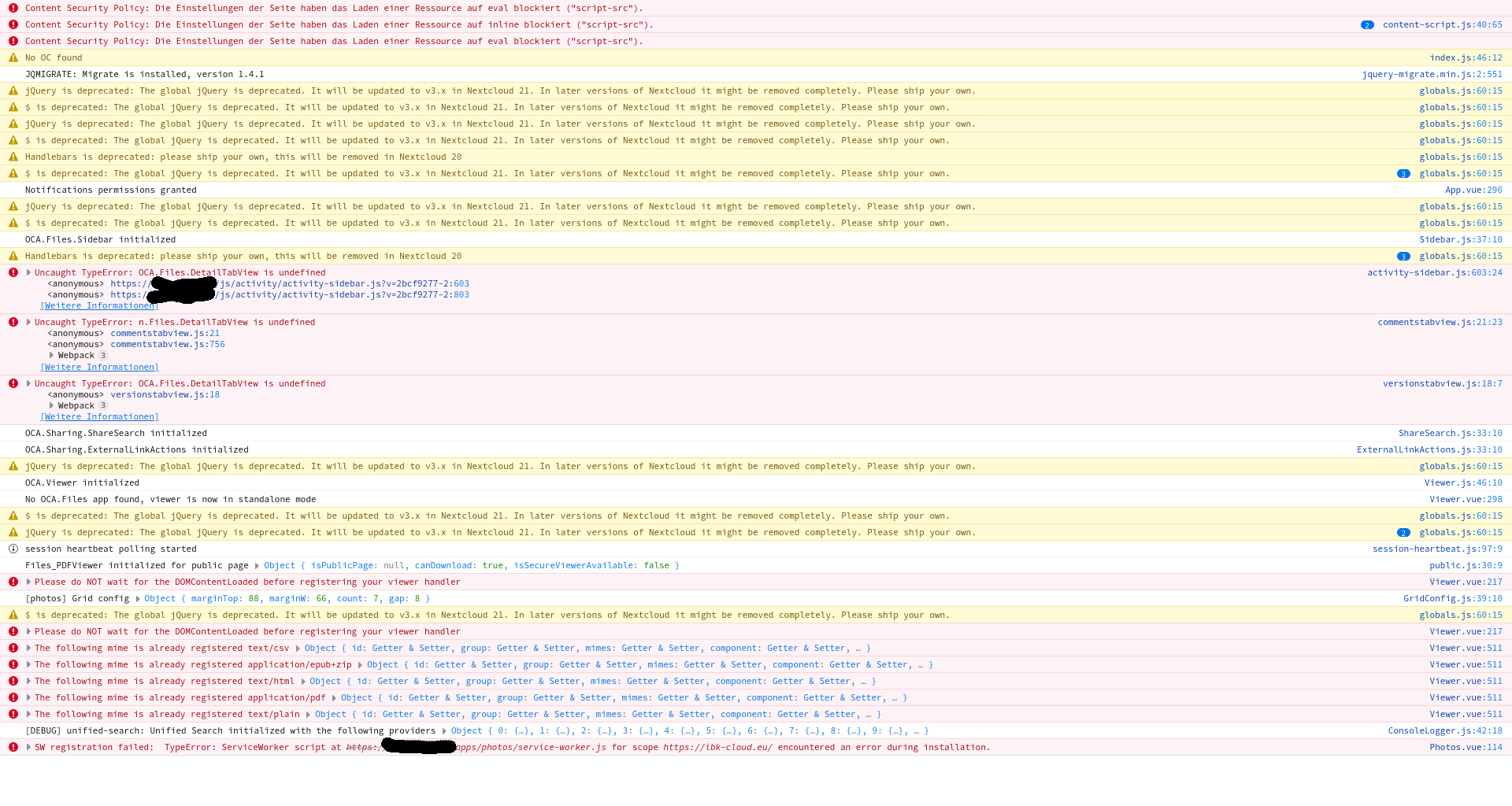
Task: Click error icon of SW registration failed message
Action: coord(13,747)
